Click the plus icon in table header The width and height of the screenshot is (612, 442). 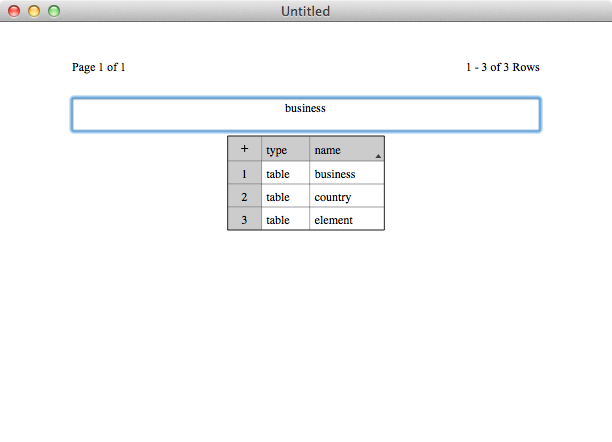tap(244, 149)
